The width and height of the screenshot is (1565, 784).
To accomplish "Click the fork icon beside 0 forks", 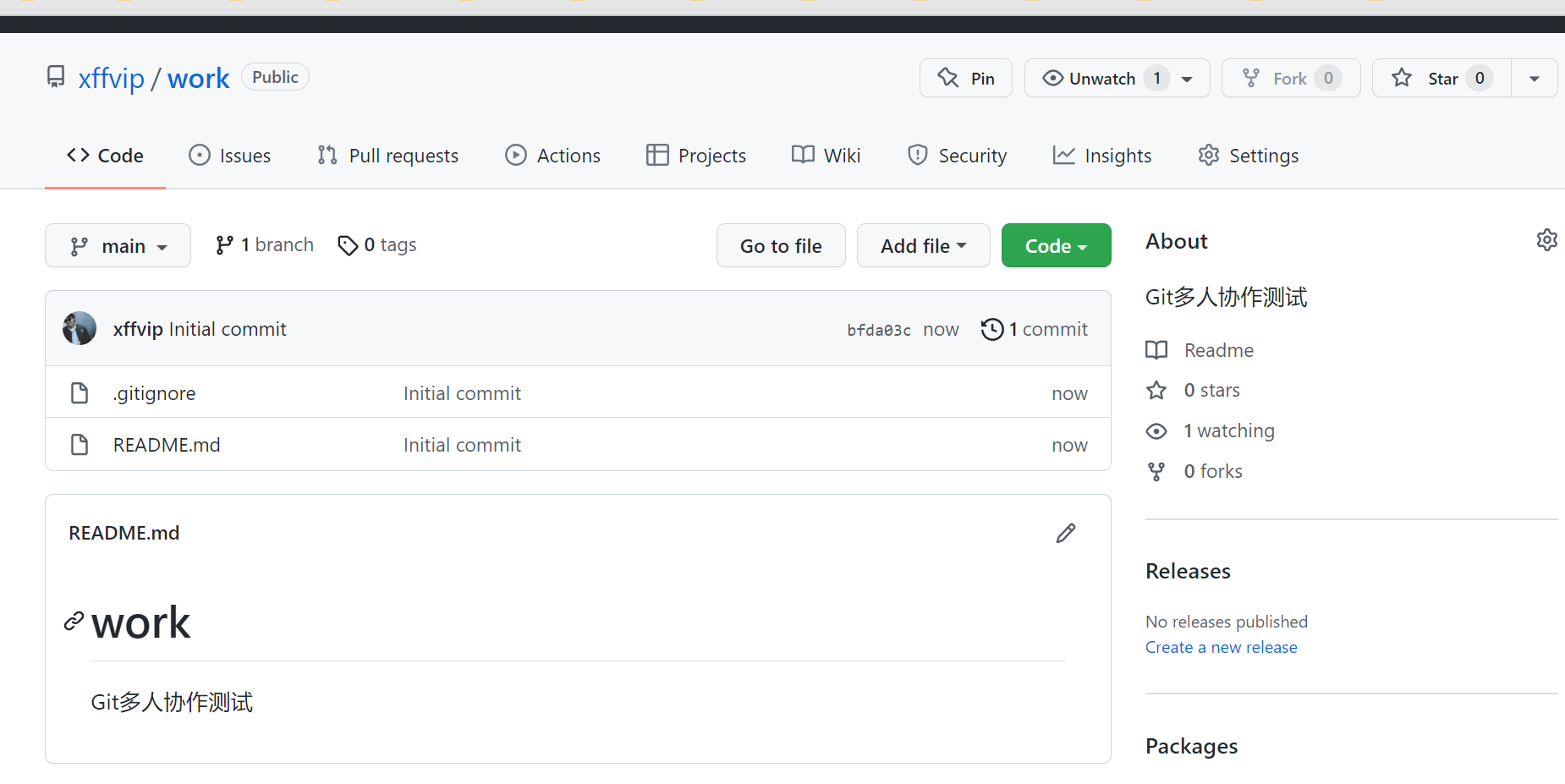I will tap(1156, 471).
